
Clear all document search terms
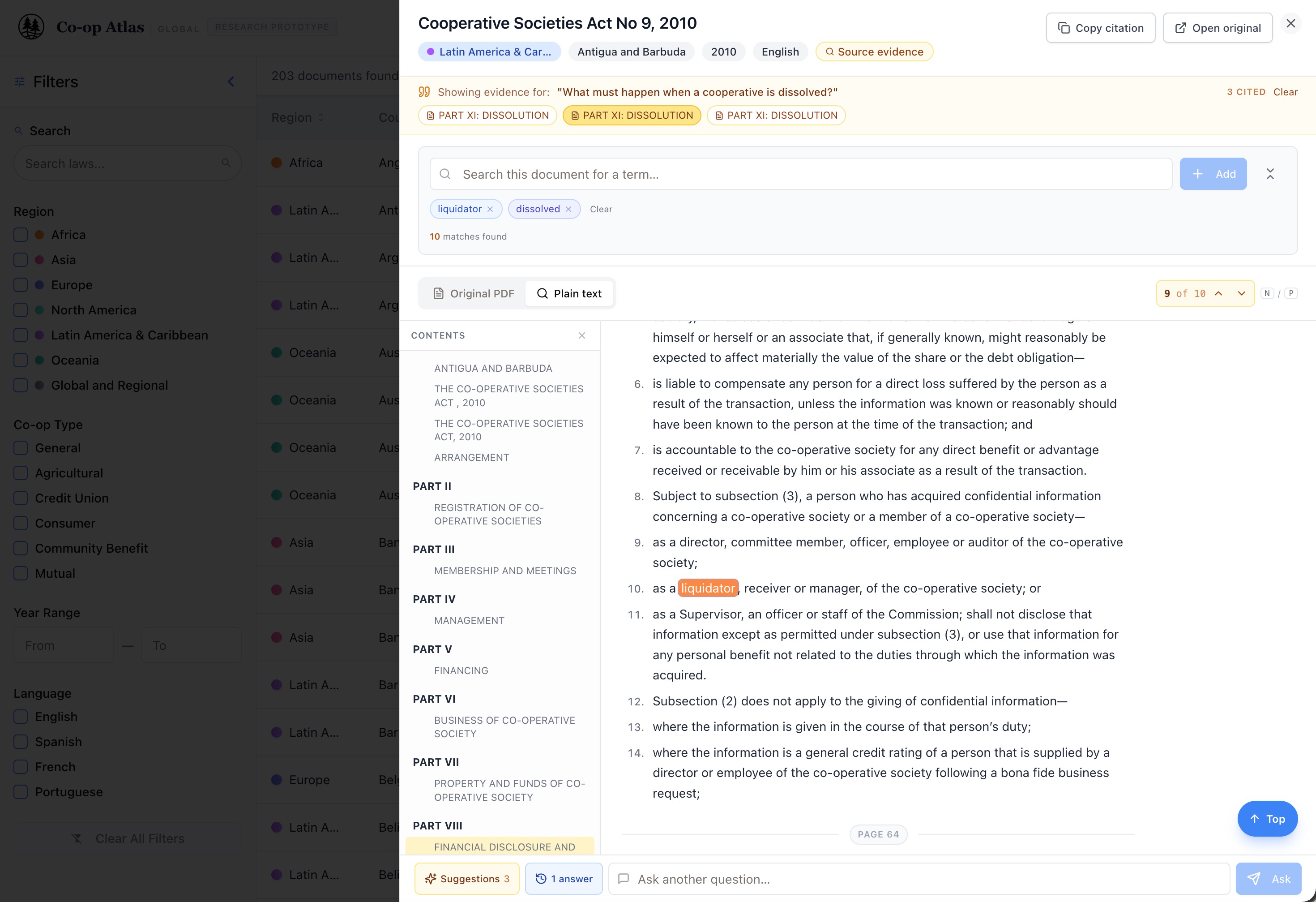(601, 209)
